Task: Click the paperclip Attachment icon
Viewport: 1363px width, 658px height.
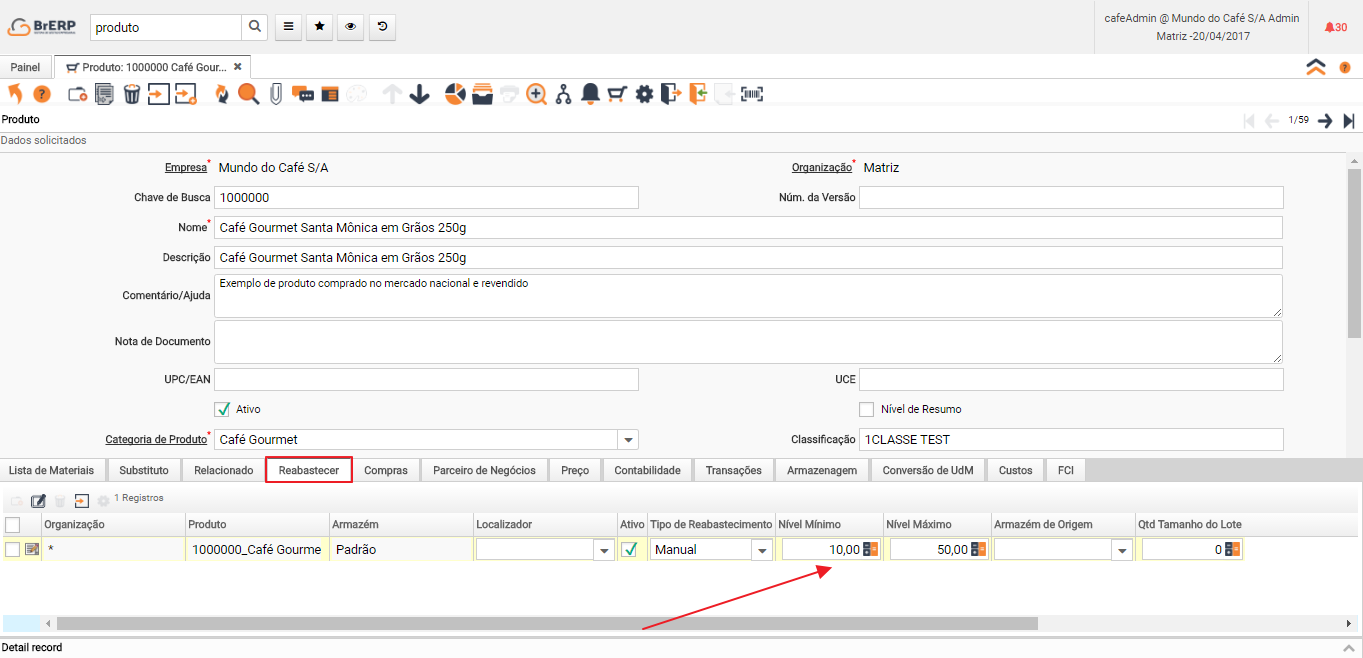Action: tap(275, 94)
